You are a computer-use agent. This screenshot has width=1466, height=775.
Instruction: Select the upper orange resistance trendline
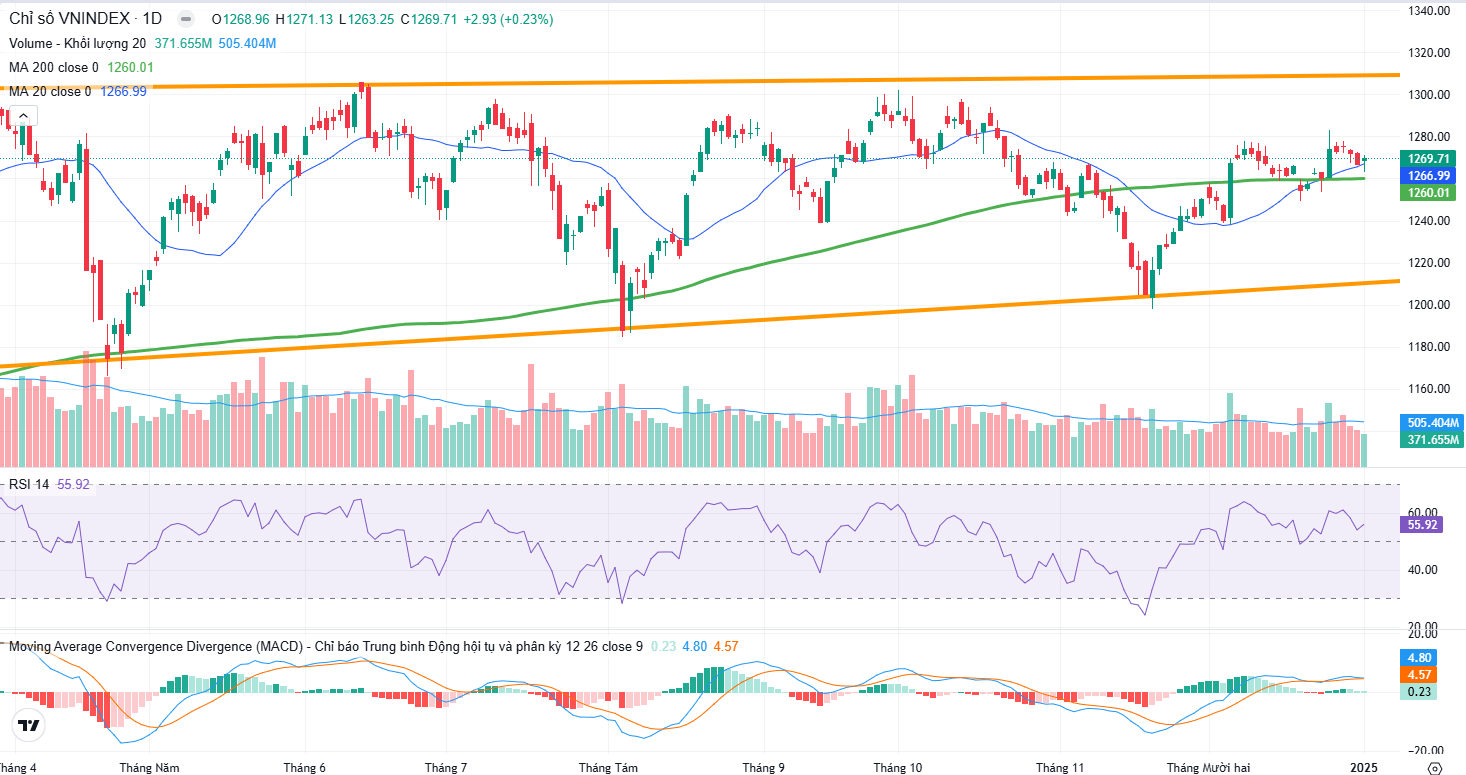pos(700,81)
